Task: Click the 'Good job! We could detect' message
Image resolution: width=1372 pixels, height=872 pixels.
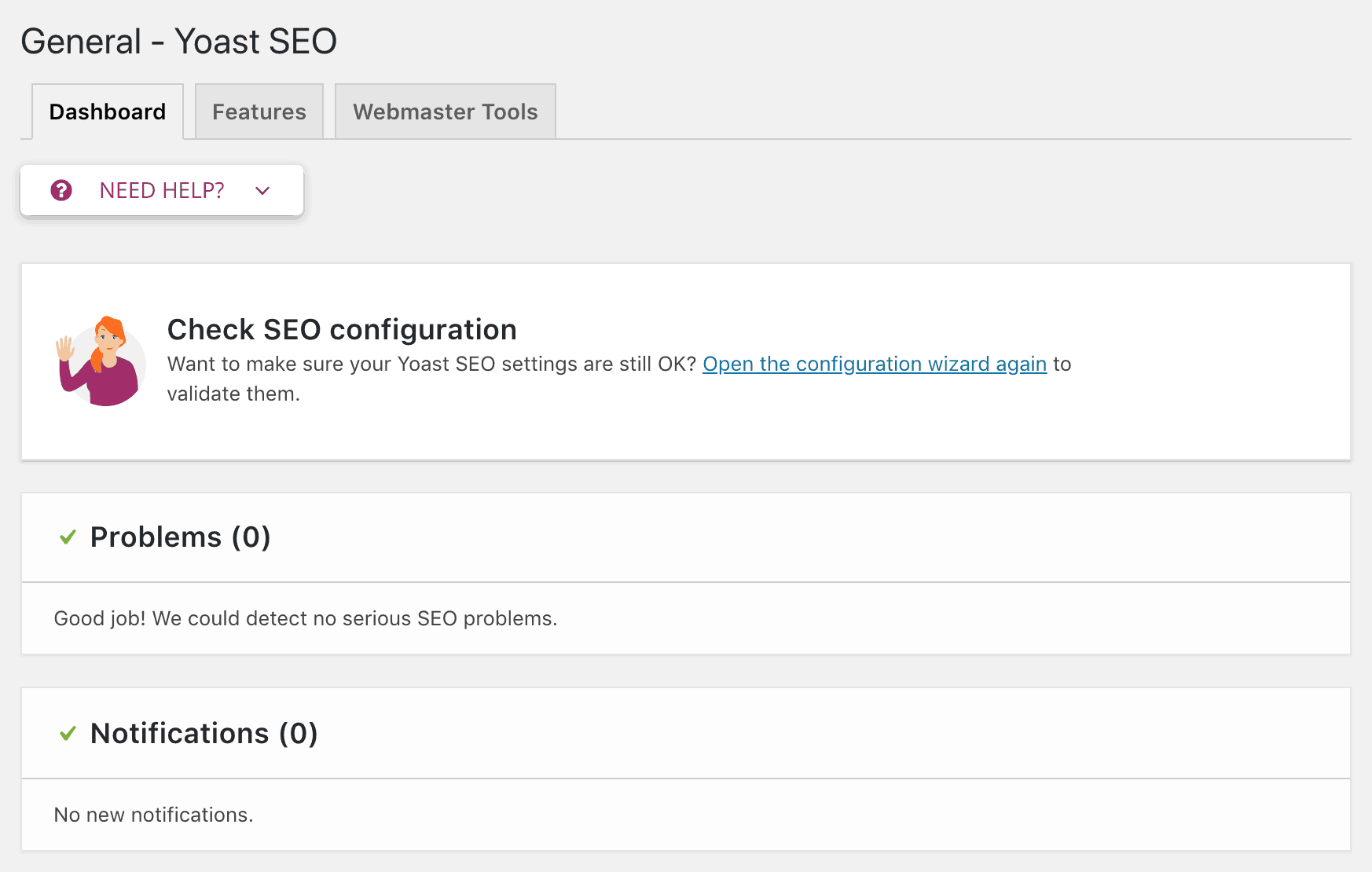Action: (306, 618)
